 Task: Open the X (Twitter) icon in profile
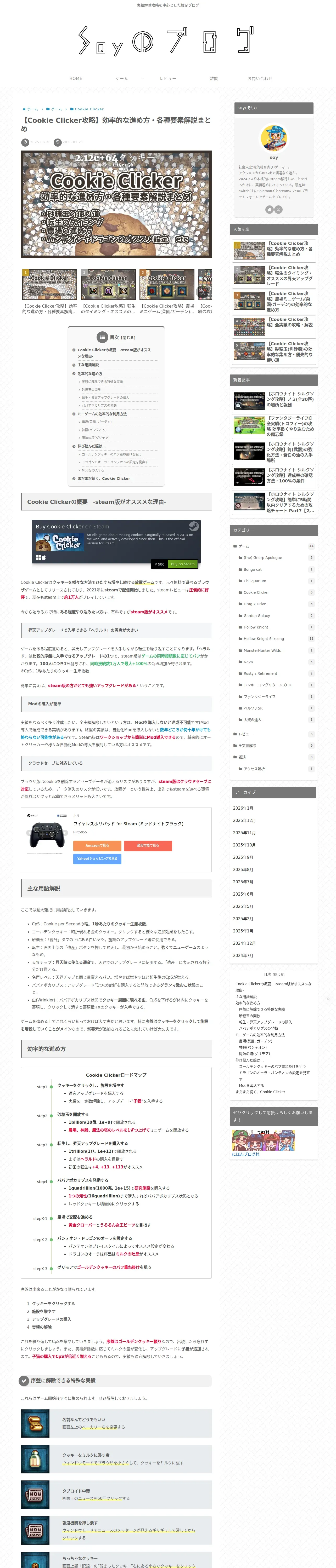(x=278, y=209)
